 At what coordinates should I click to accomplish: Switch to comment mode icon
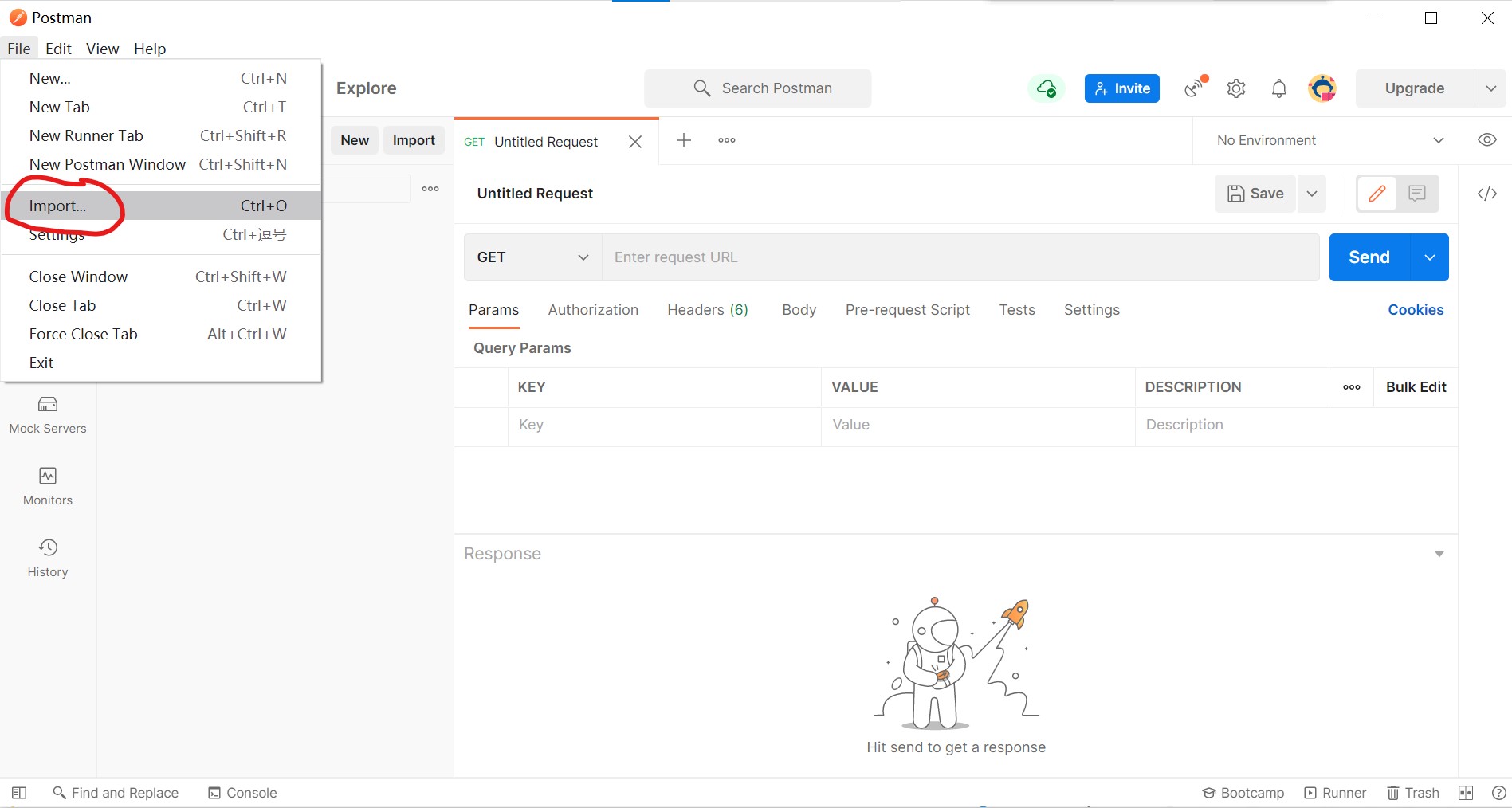pos(1417,194)
